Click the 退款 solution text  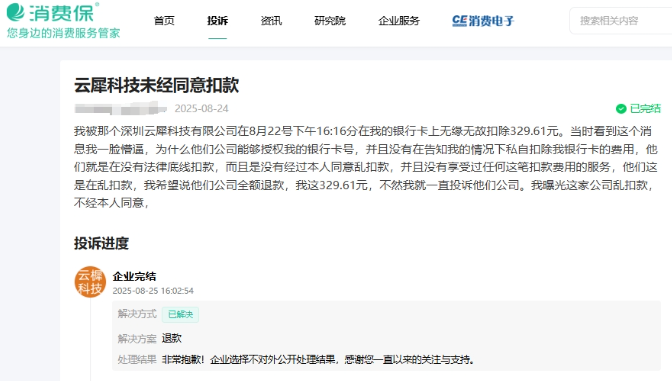pos(172,338)
